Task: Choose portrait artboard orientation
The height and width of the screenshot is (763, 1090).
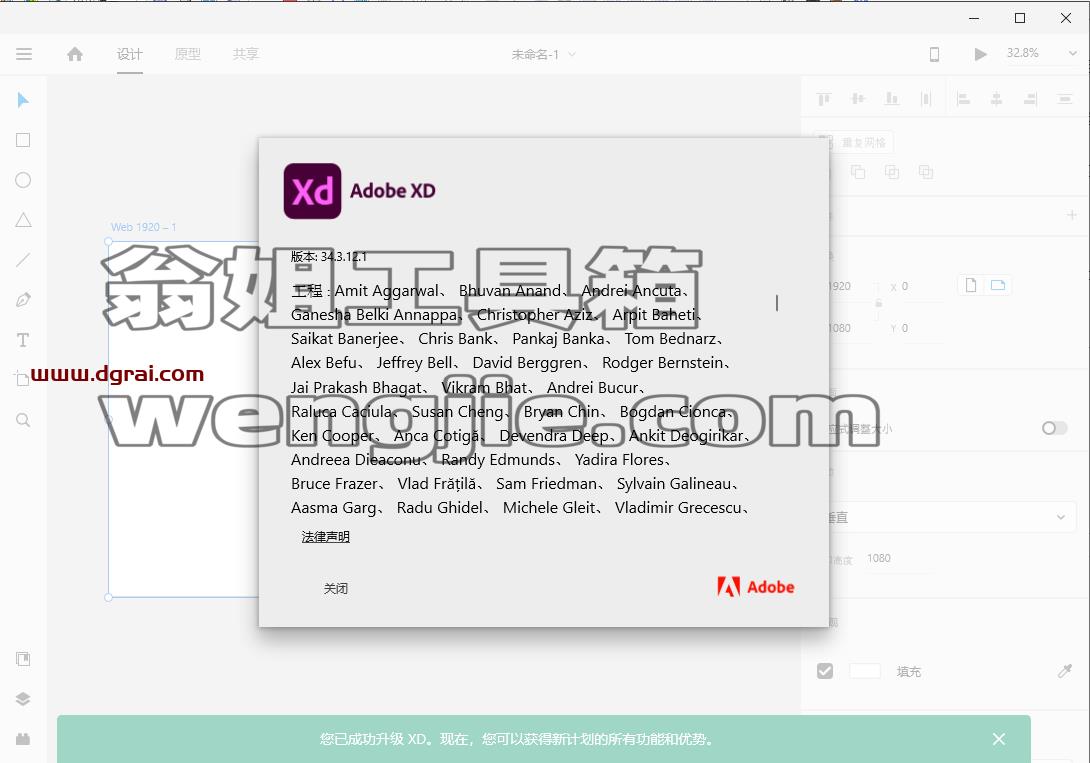Action: [x=971, y=285]
